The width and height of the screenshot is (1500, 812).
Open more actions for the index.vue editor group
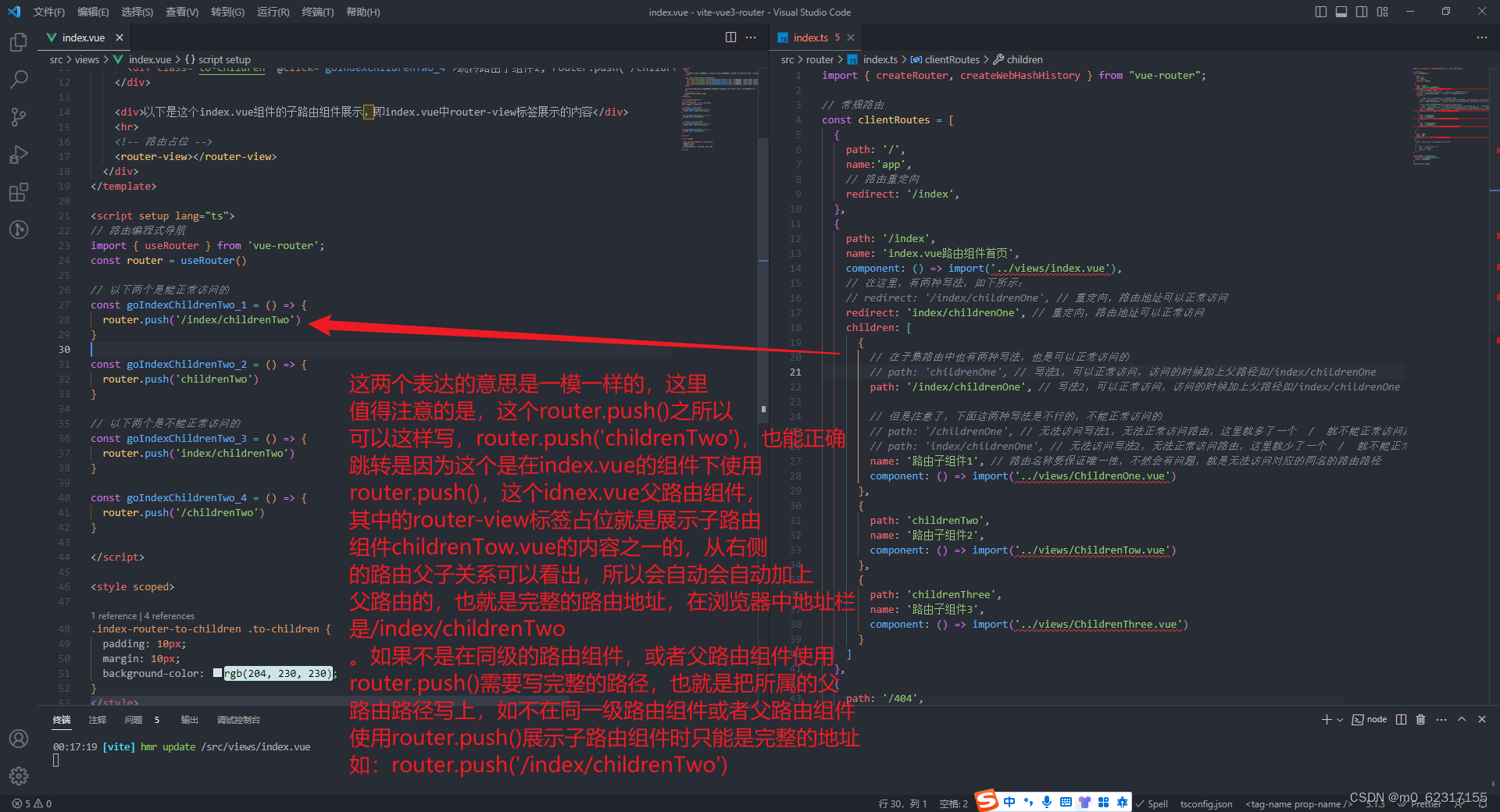click(x=751, y=37)
